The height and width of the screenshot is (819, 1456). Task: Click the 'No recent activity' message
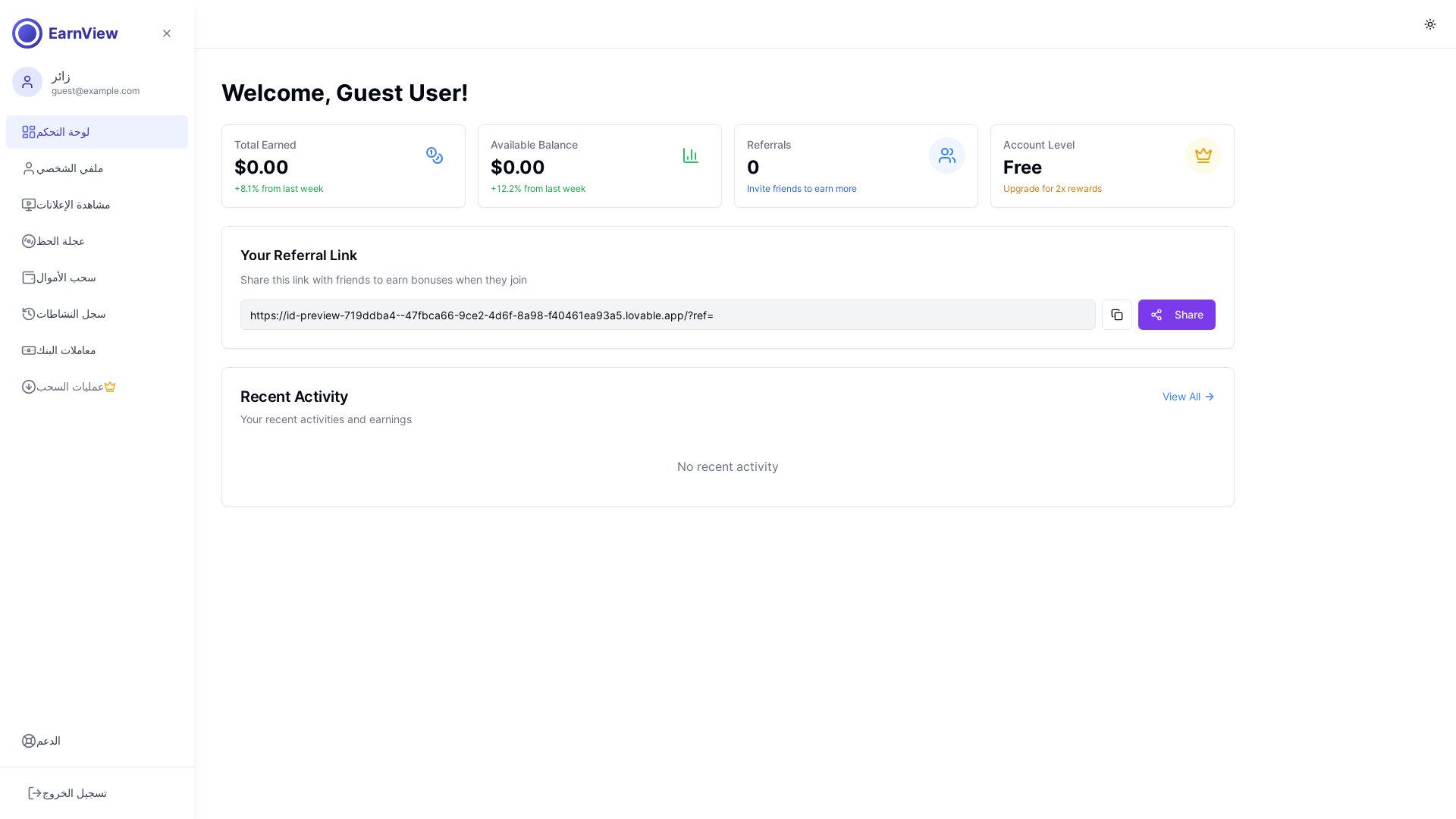click(x=728, y=466)
